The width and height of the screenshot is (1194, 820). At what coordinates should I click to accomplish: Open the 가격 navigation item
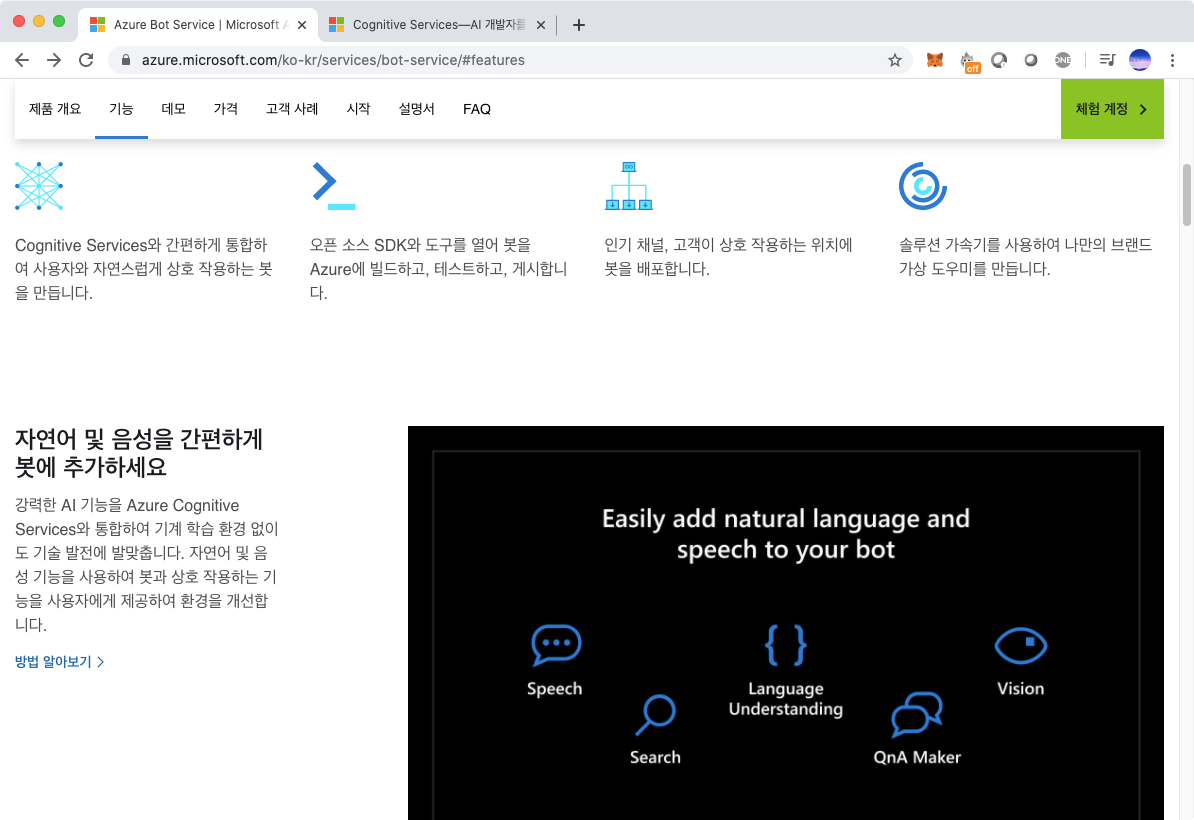[x=225, y=109]
